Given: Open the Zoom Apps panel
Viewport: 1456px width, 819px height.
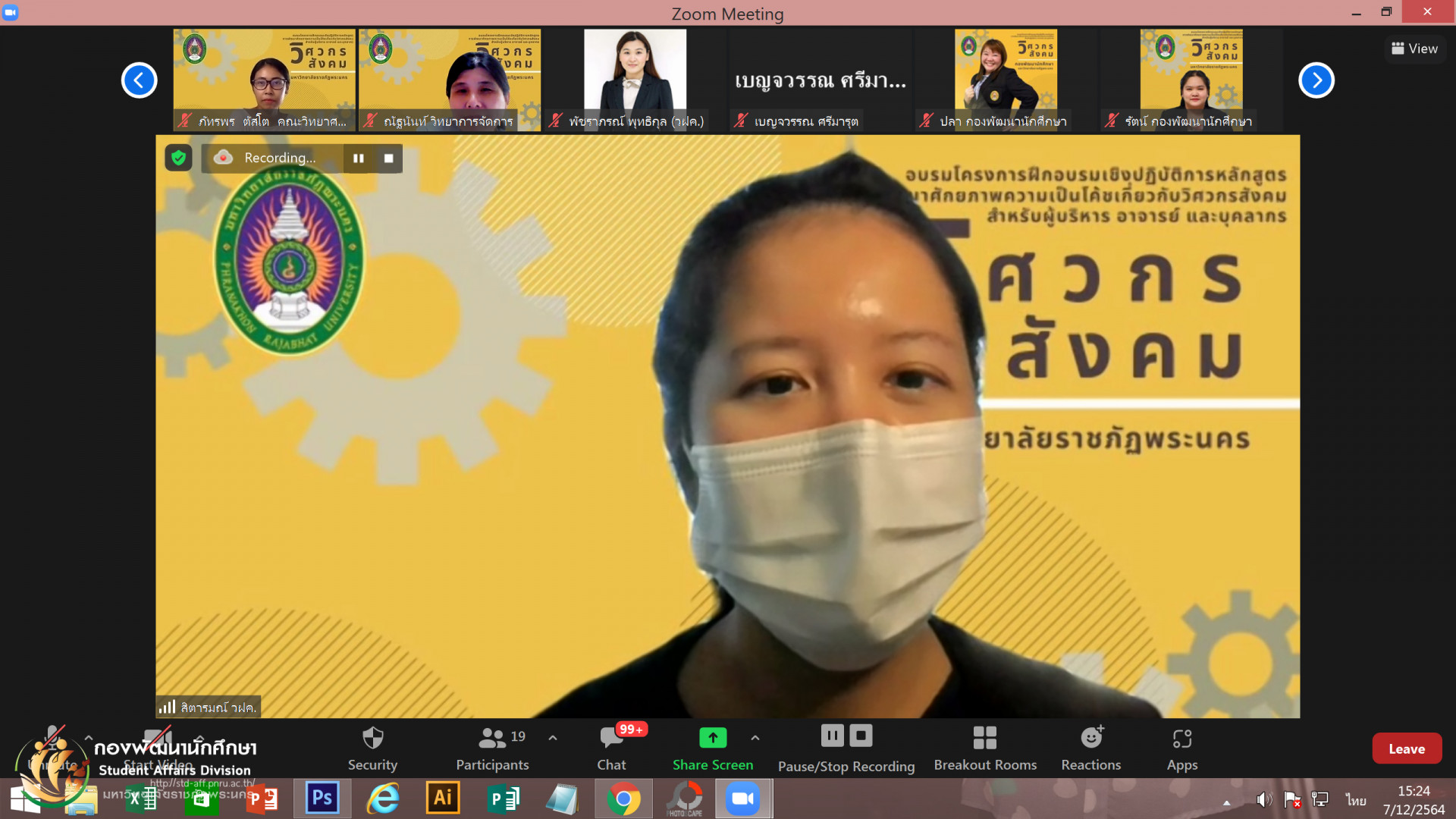Looking at the screenshot, I should click(x=1181, y=748).
